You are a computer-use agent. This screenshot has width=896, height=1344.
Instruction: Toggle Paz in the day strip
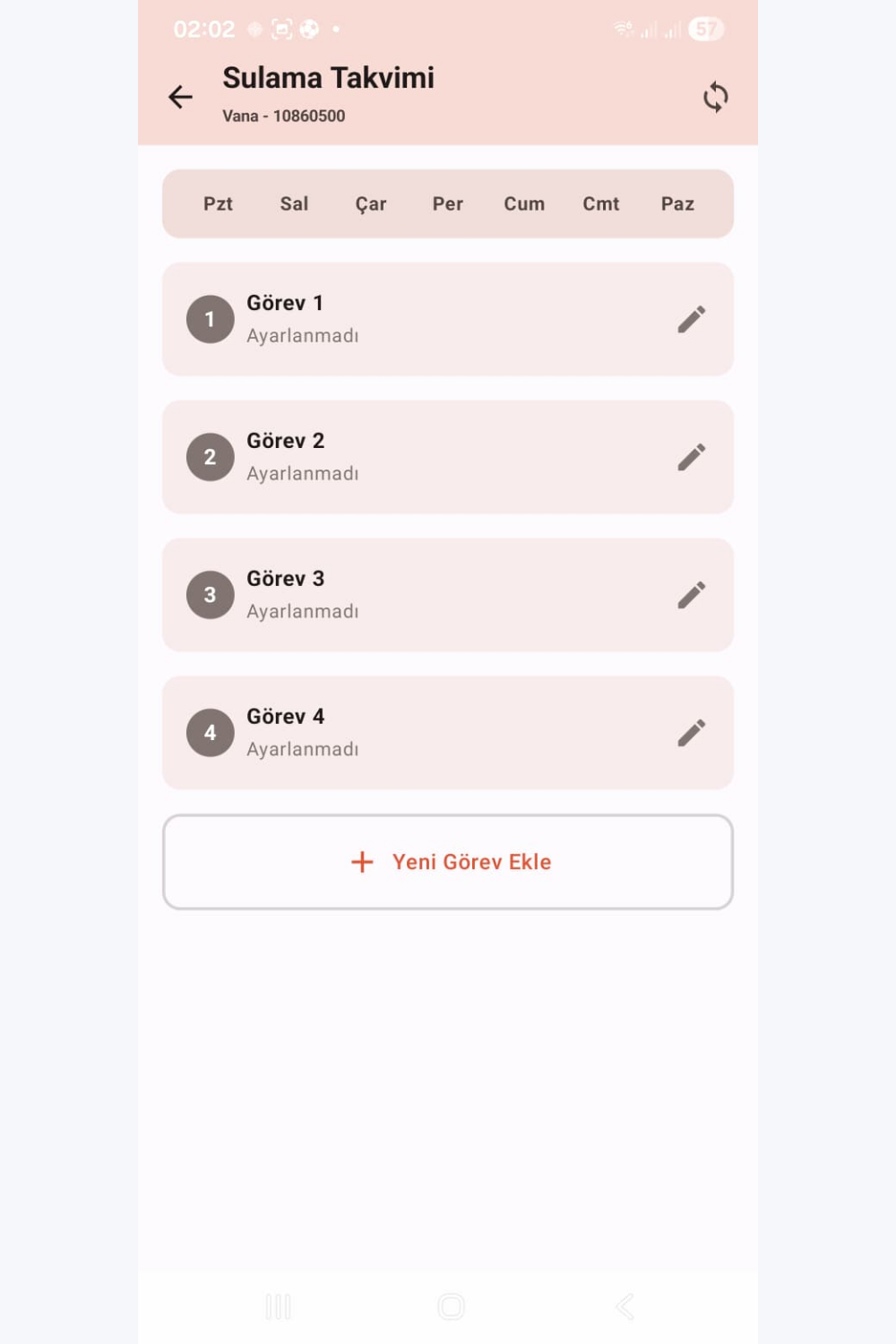(x=677, y=203)
